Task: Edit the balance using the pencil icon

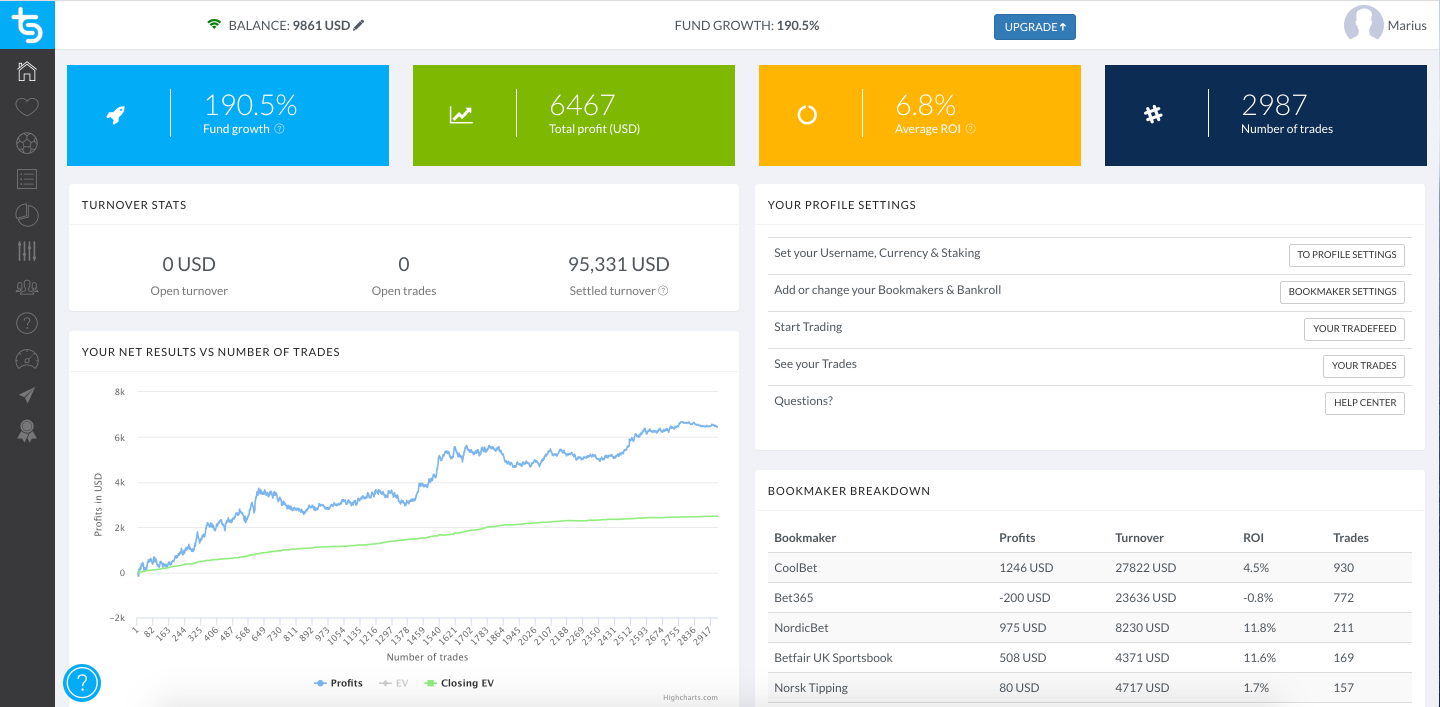Action: click(358, 26)
